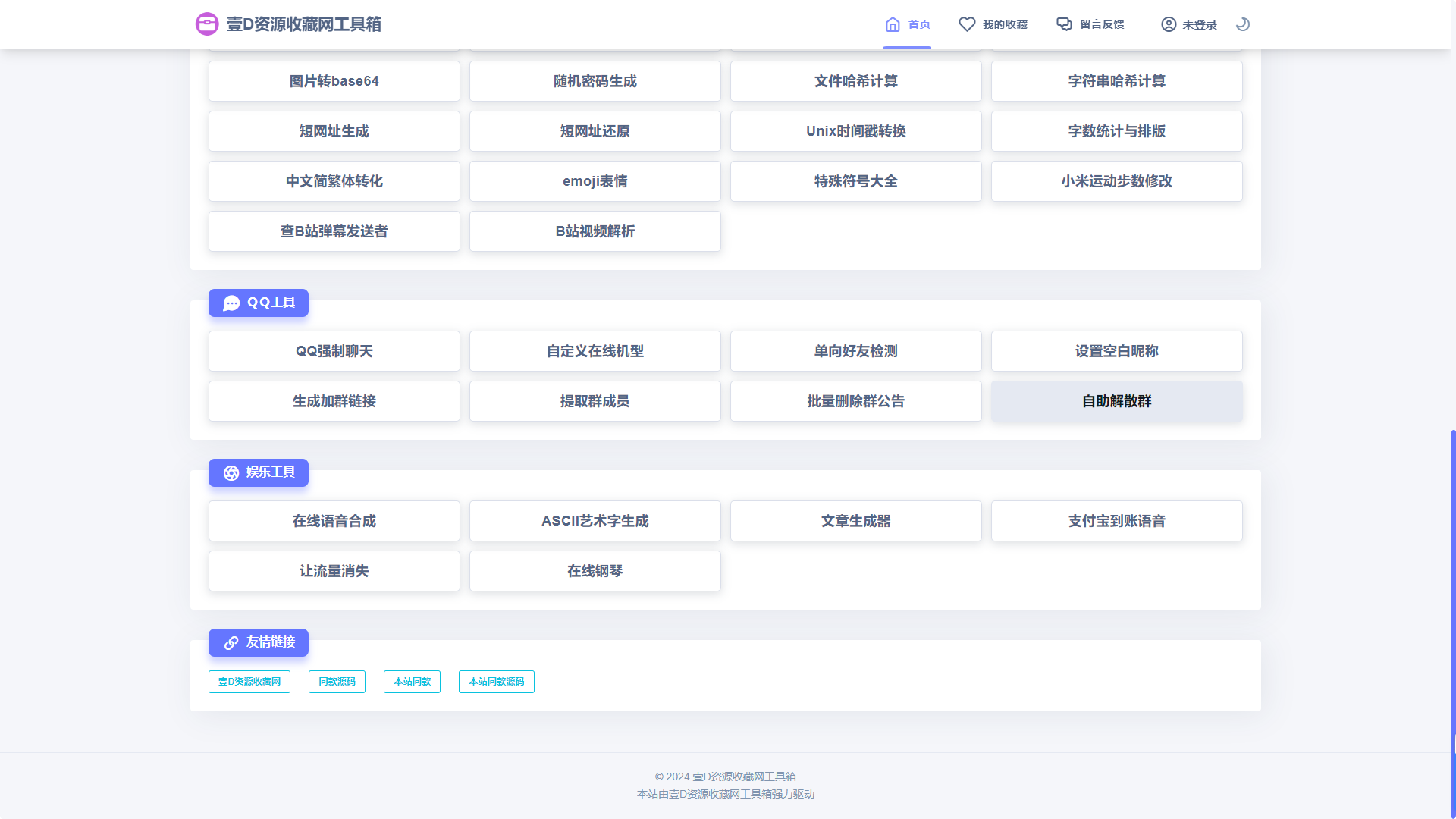Open the 图片转base64 tool

pyautogui.click(x=334, y=81)
